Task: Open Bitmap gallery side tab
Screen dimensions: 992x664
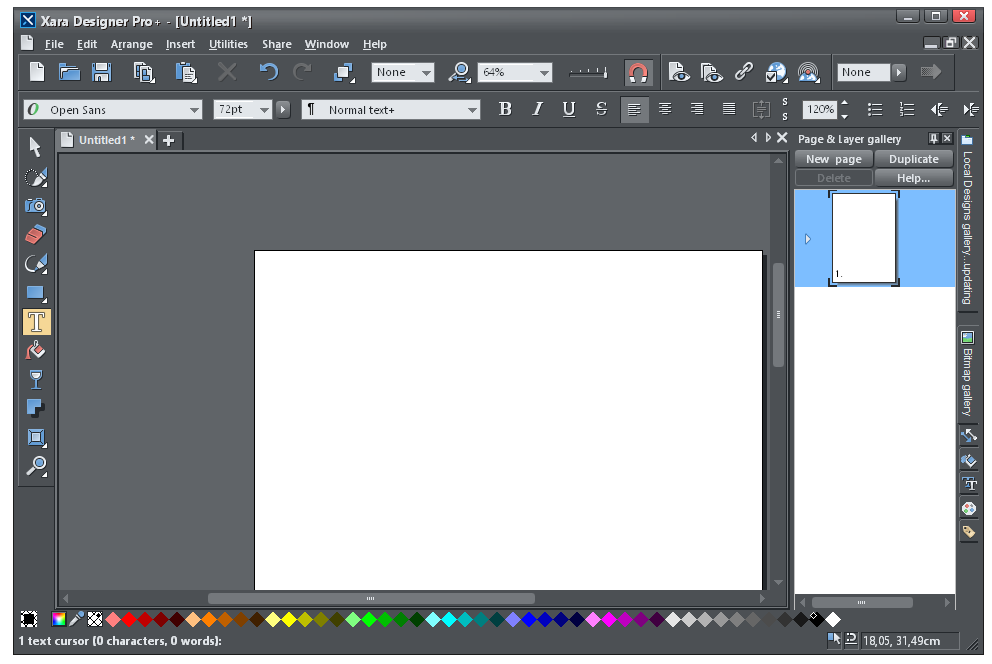Action: pyautogui.click(x=967, y=373)
